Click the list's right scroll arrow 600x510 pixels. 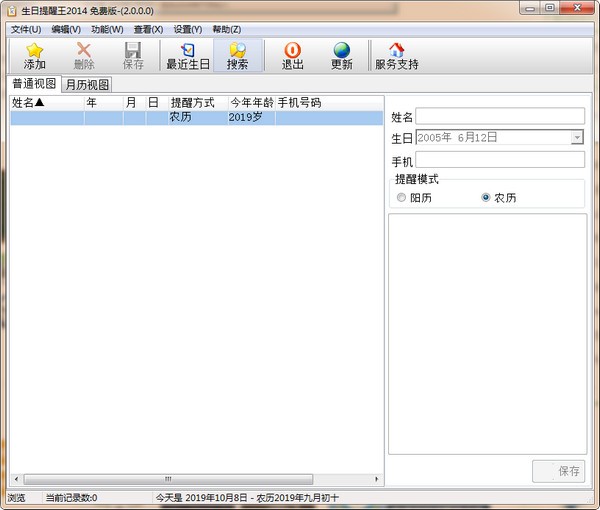pos(377,479)
